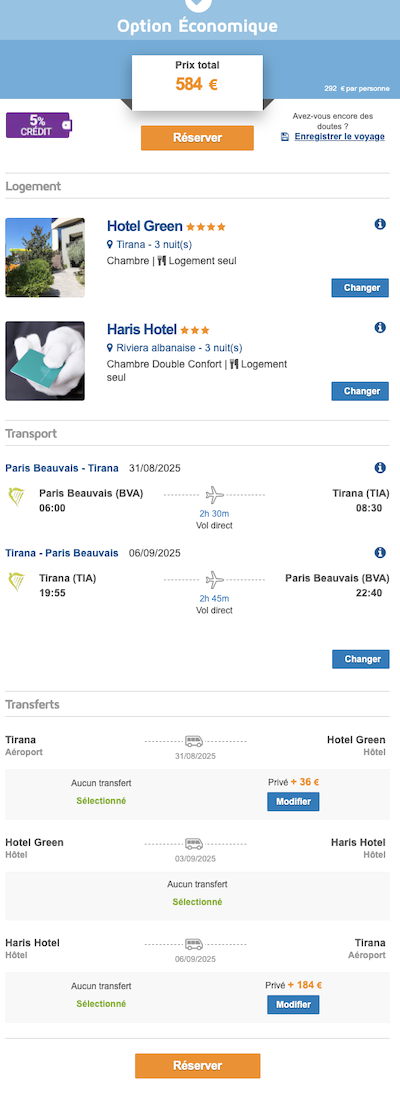
Task: Click the airplane icon on return flight
Action: (215, 580)
